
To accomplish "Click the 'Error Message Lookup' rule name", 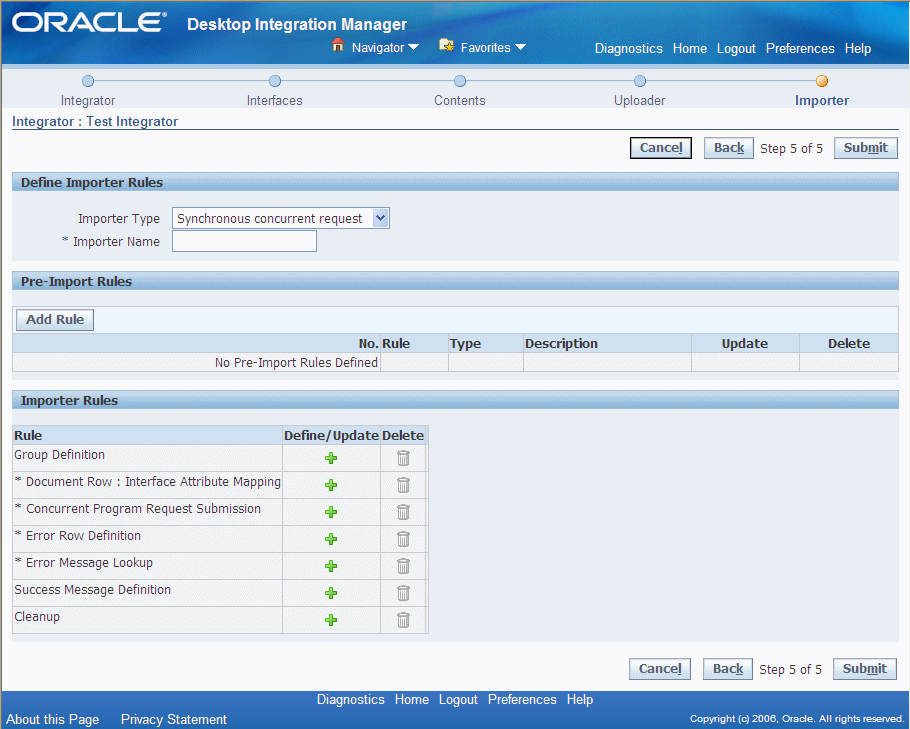I will coord(89,562).
